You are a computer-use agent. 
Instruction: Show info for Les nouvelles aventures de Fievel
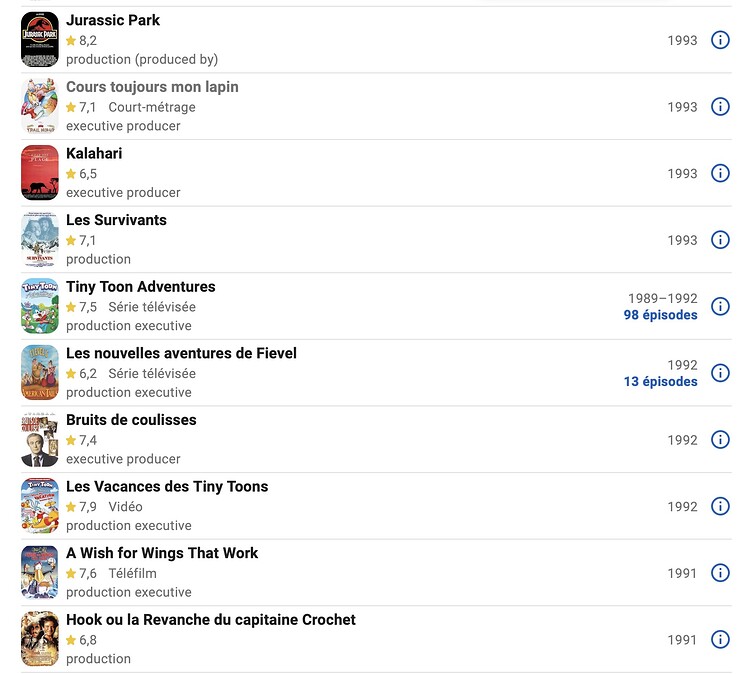tap(720, 373)
